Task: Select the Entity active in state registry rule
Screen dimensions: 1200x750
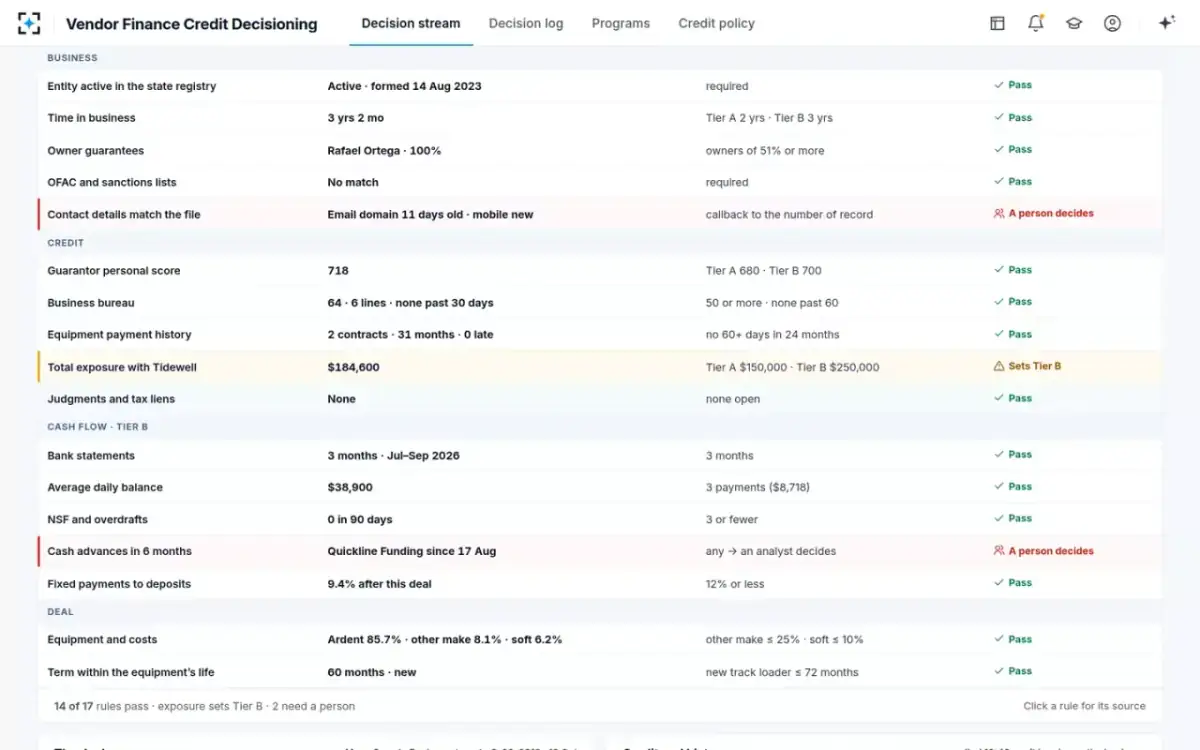Action: click(x=600, y=86)
